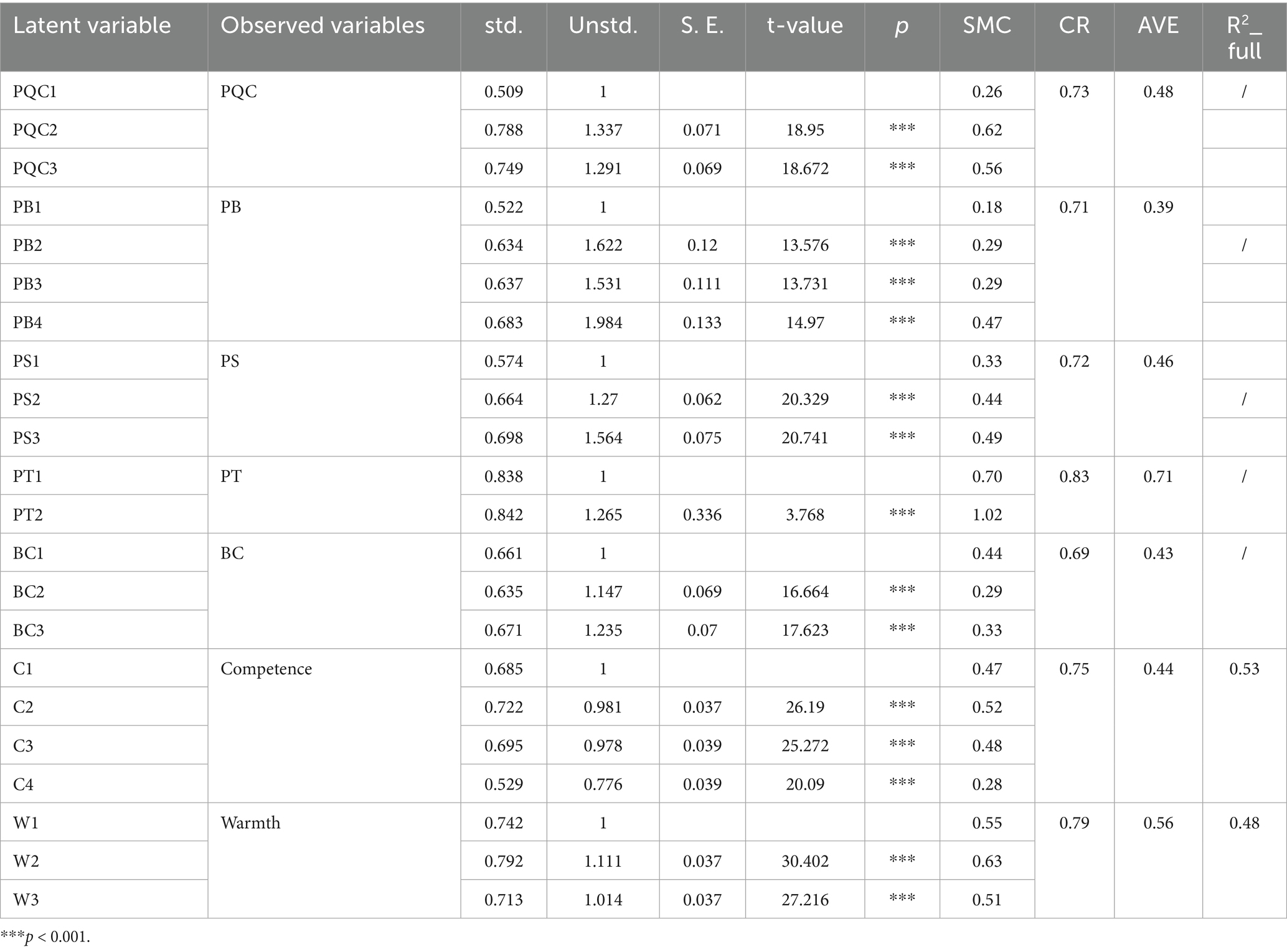The height and width of the screenshot is (952, 1287).
Task: Select the Unstd. value 1.984
Action: (603, 323)
